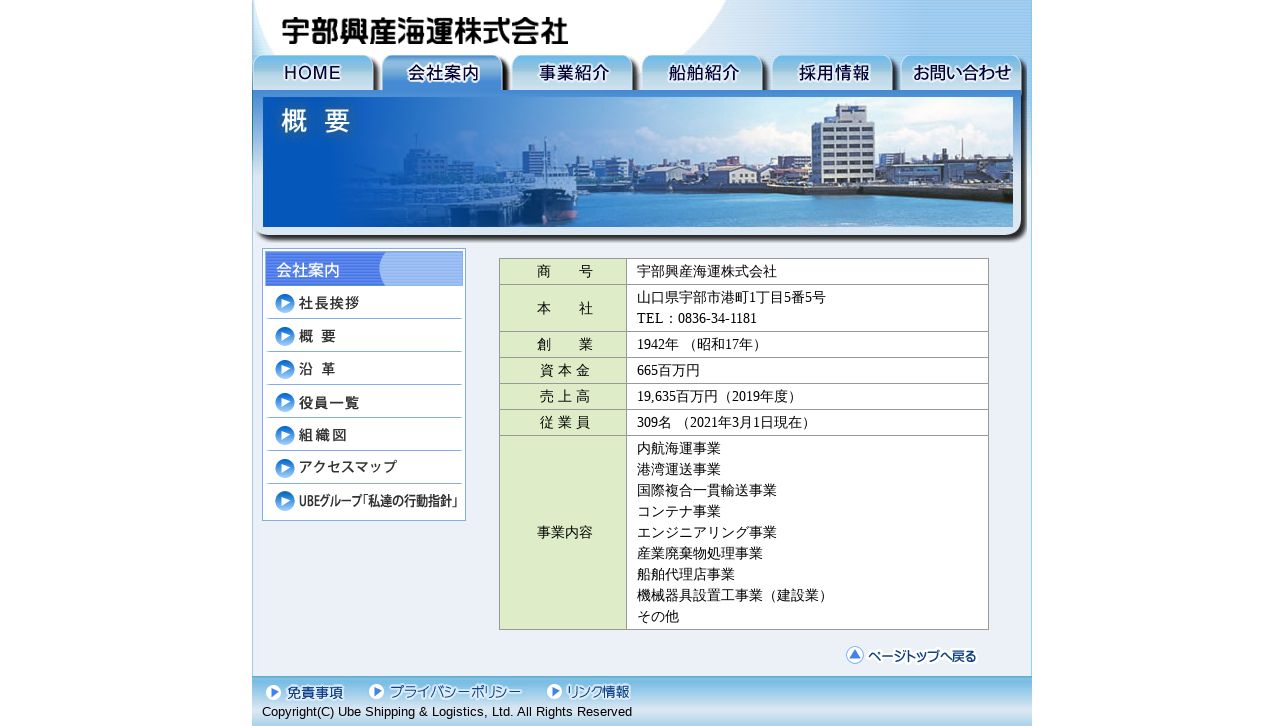This screenshot has width=1284, height=726.
Task: Click the 会社案内 sidebar header
Action: tap(364, 269)
